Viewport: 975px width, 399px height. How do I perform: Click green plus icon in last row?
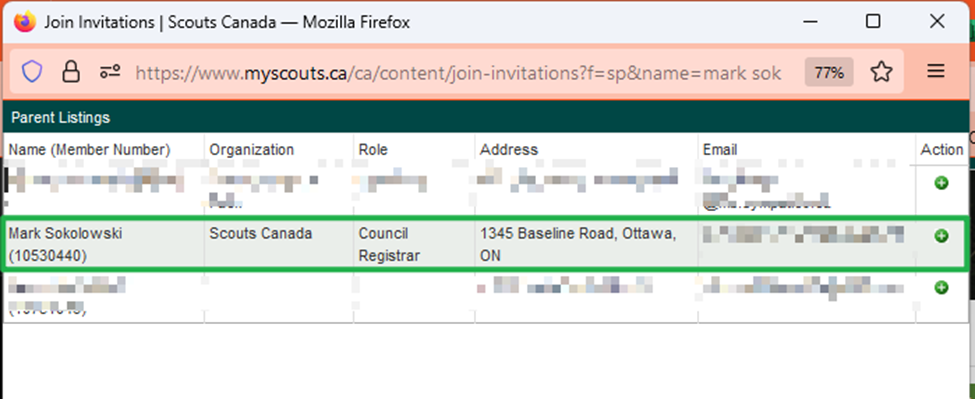[941, 287]
